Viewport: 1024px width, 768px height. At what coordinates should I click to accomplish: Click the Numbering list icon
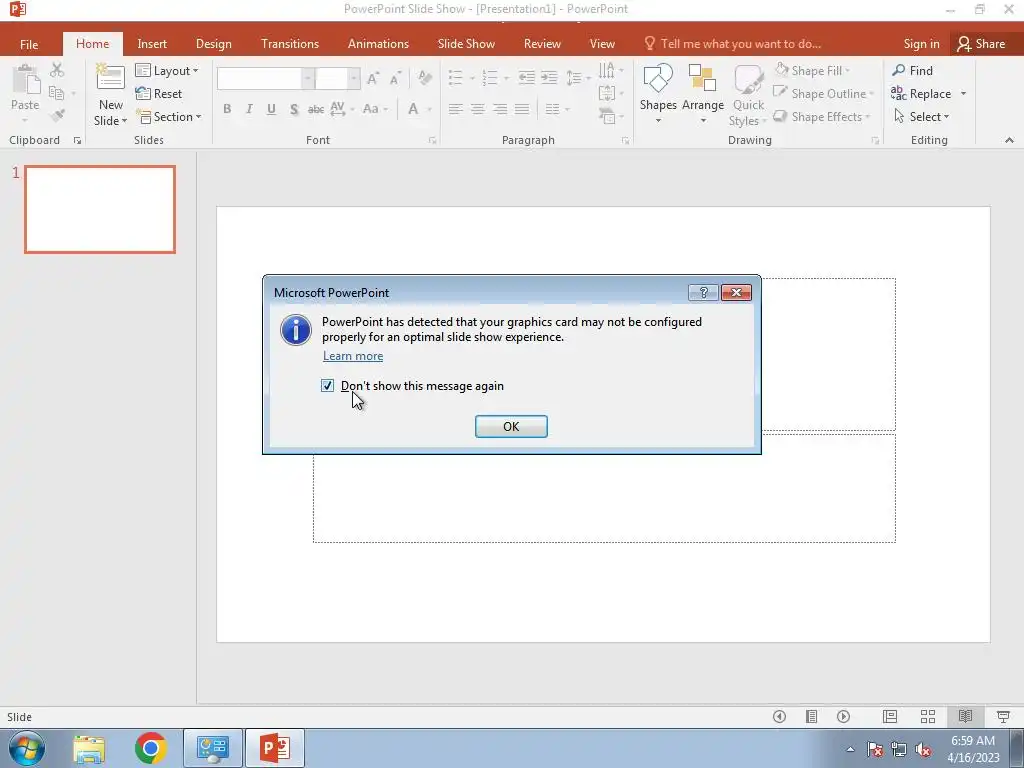[x=490, y=78]
